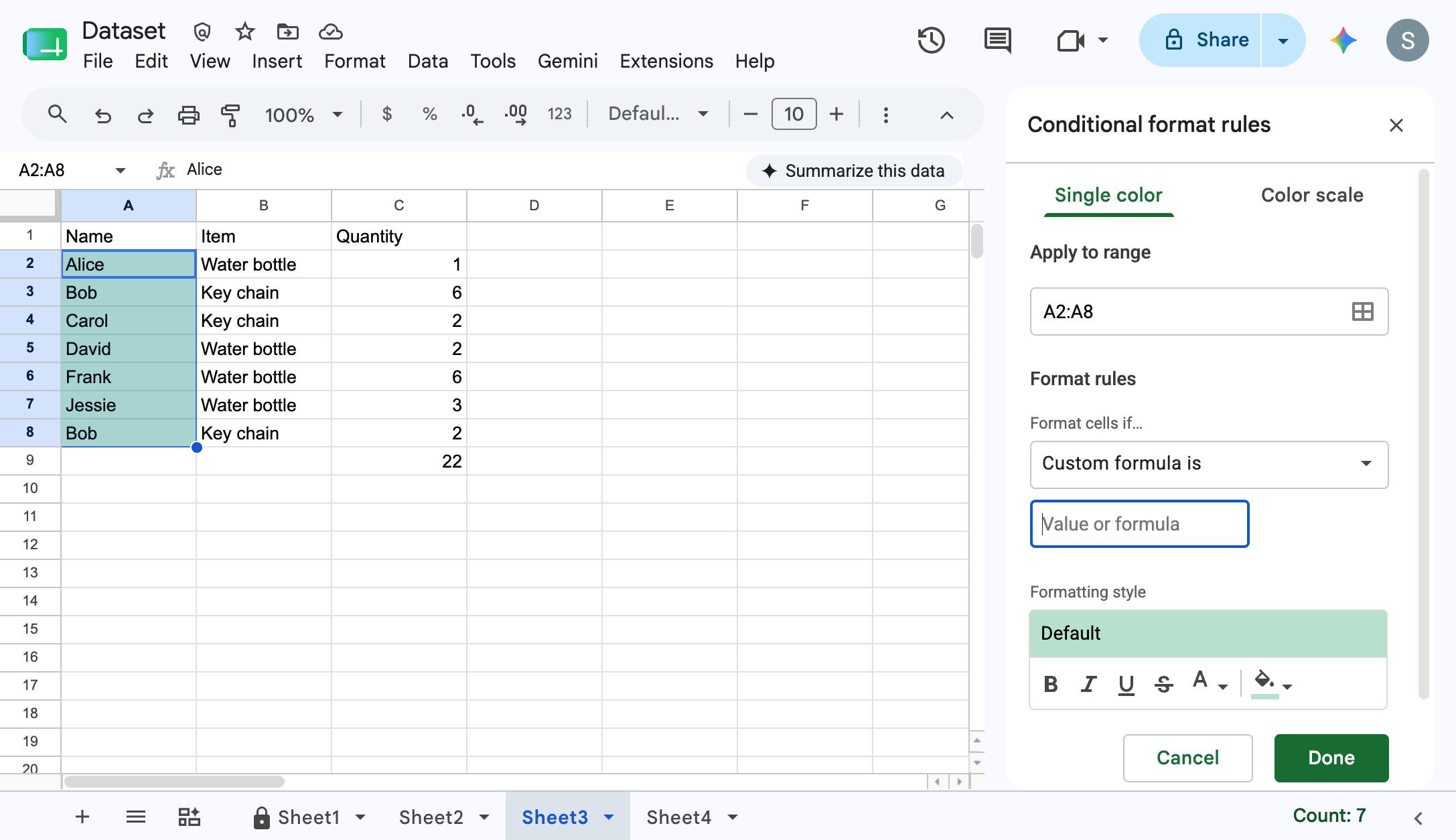Open Gemini sparkle icon
This screenshot has width=1456, height=840.
point(1343,40)
